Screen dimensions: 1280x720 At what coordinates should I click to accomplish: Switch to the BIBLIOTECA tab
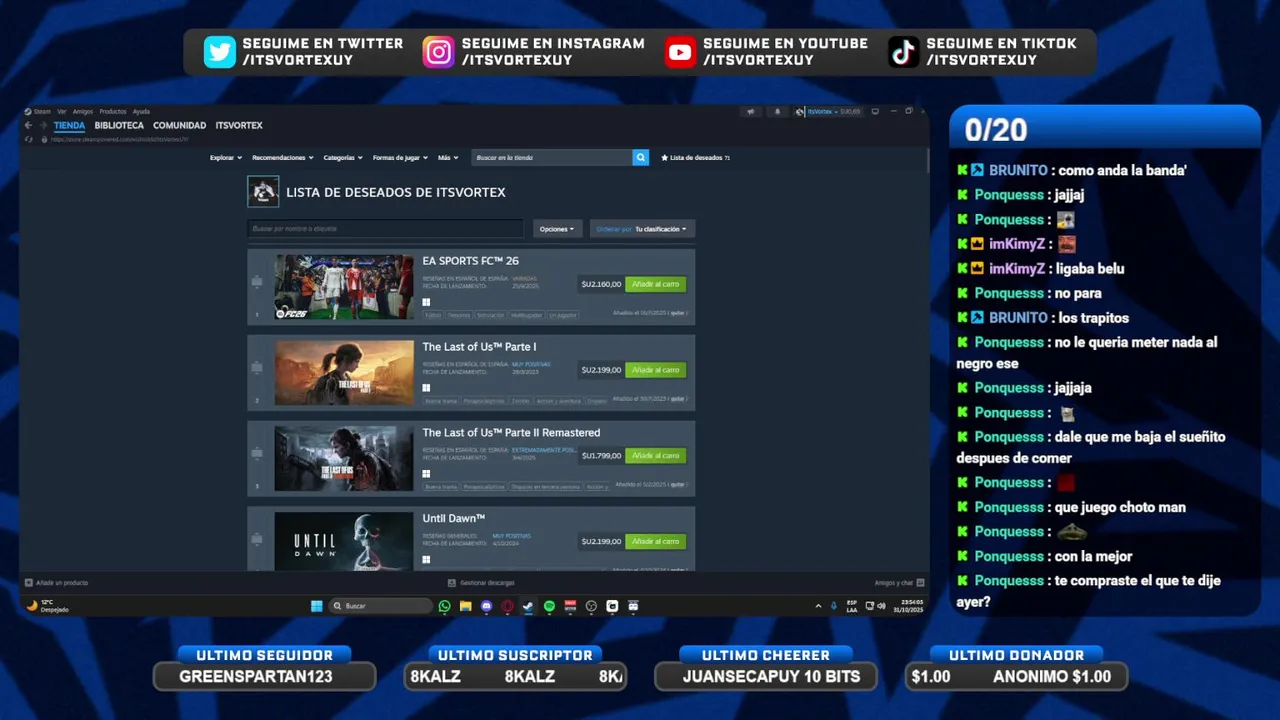pos(119,125)
